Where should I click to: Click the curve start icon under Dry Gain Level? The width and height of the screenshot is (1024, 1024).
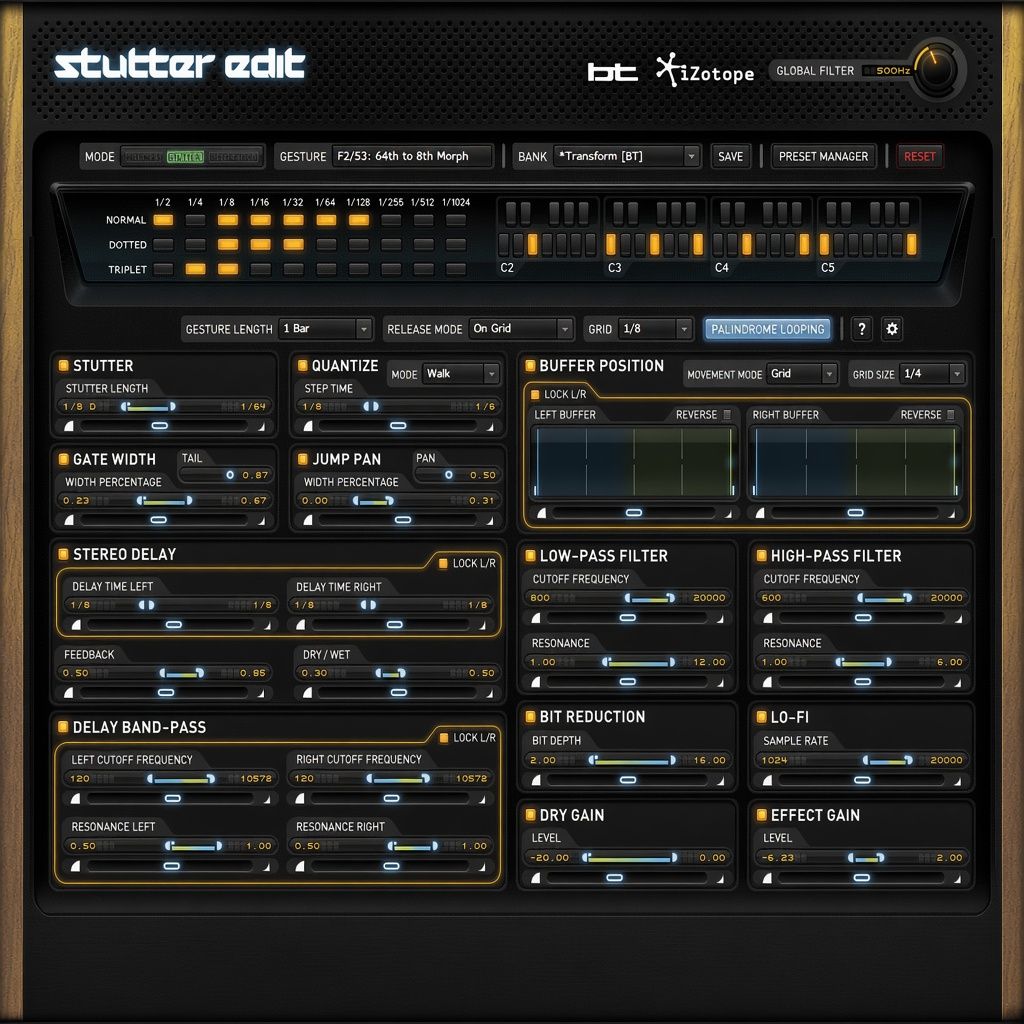(x=536, y=878)
